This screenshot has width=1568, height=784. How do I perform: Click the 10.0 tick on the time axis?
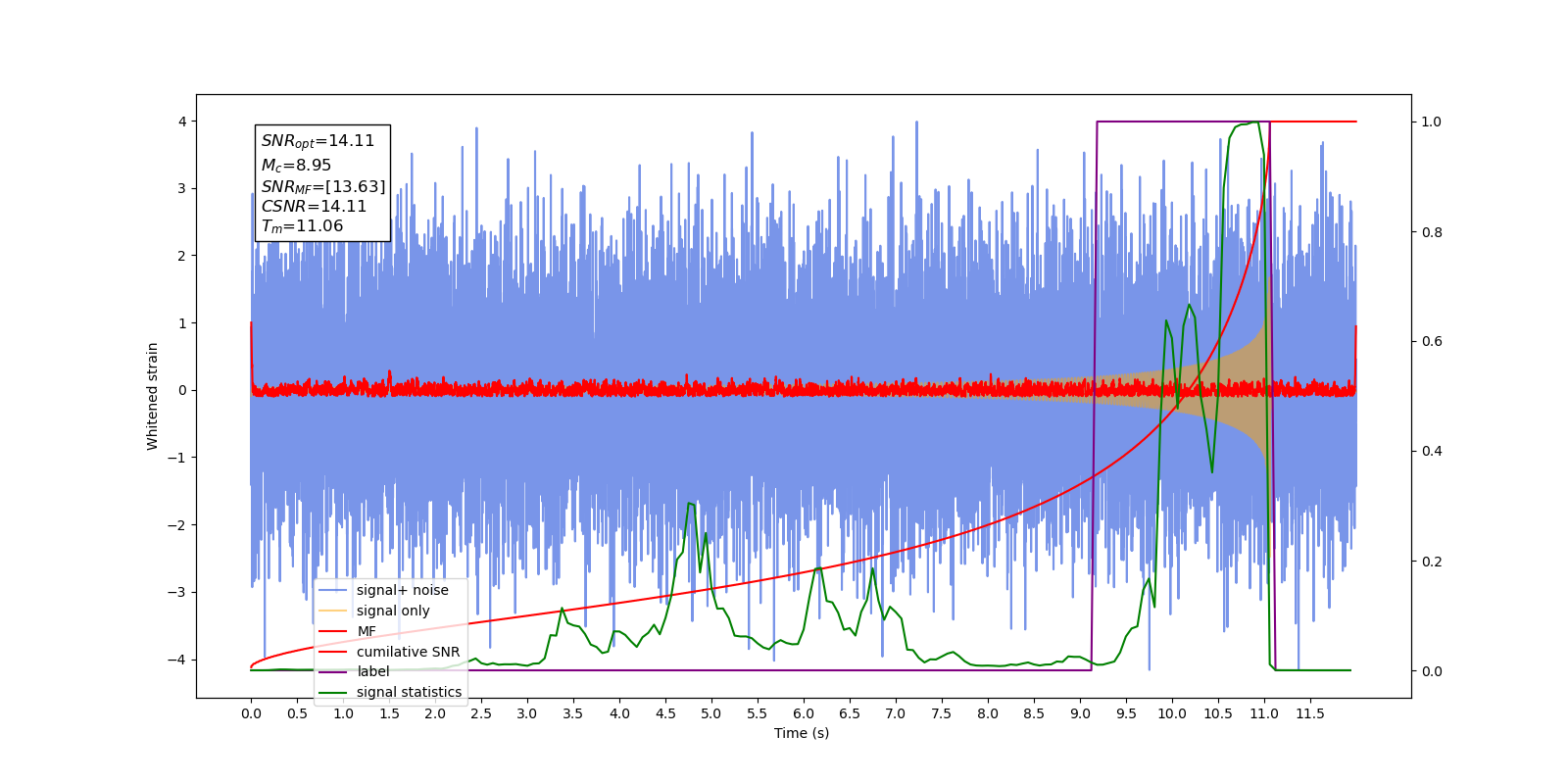(x=1172, y=713)
